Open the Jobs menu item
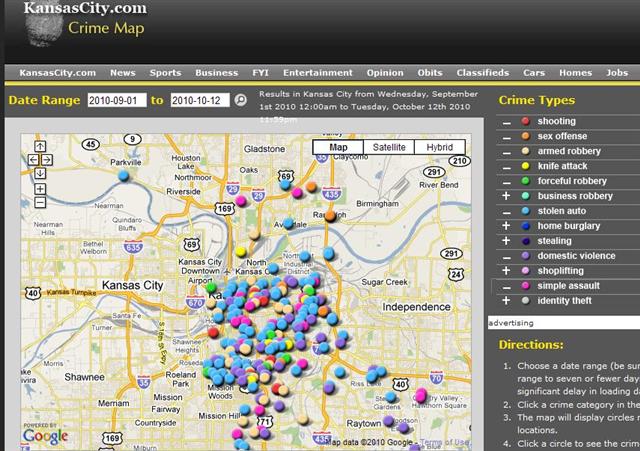 pyautogui.click(x=617, y=73)
